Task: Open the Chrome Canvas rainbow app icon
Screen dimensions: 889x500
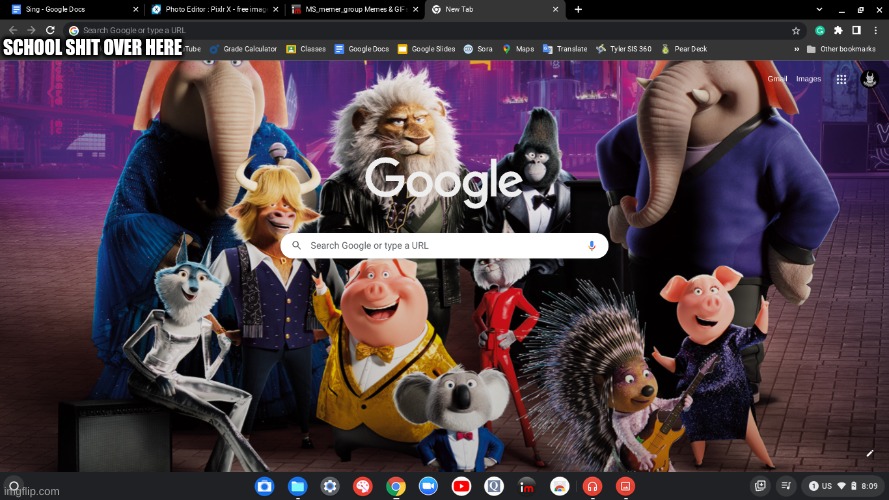Action: click(560, 486)
